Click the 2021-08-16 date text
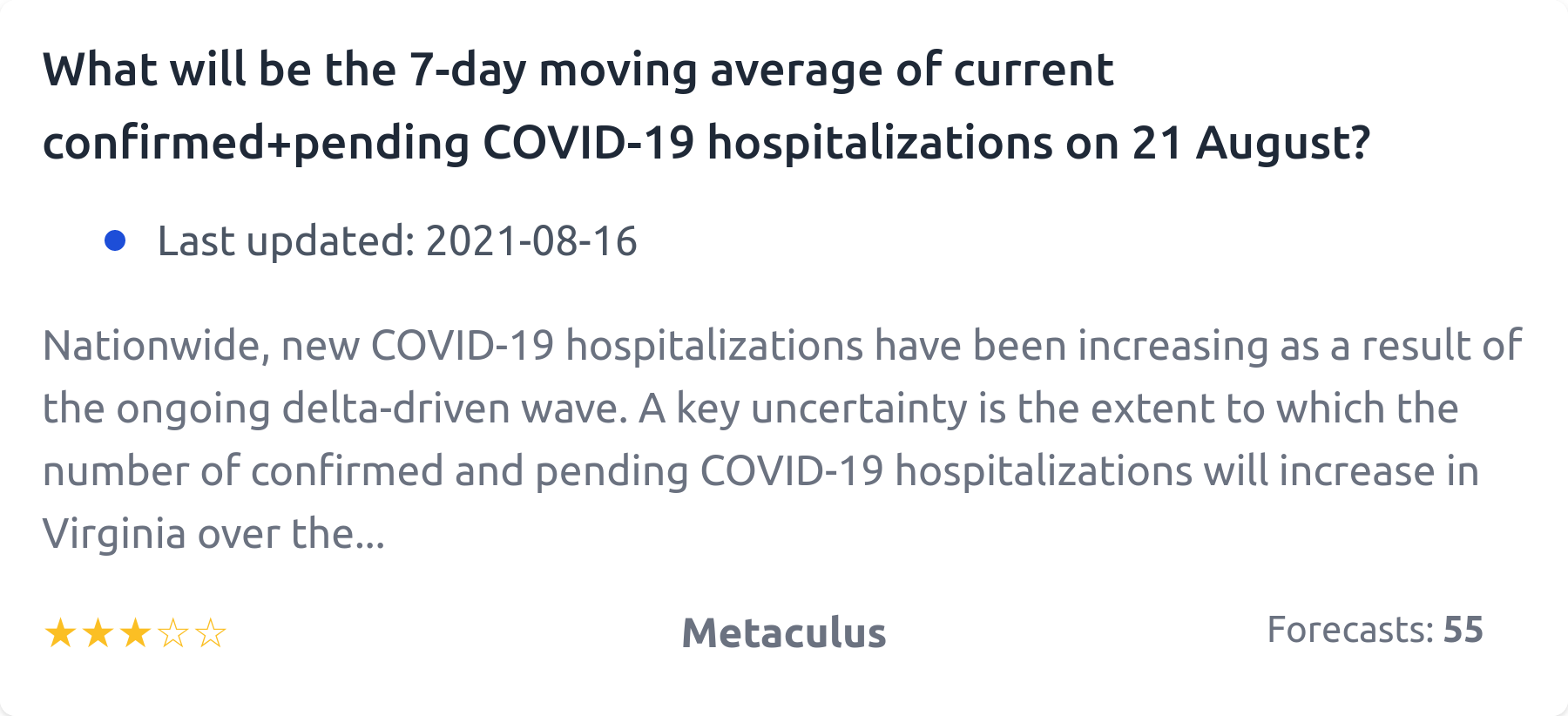1568x716 pixels. [531, 241]
